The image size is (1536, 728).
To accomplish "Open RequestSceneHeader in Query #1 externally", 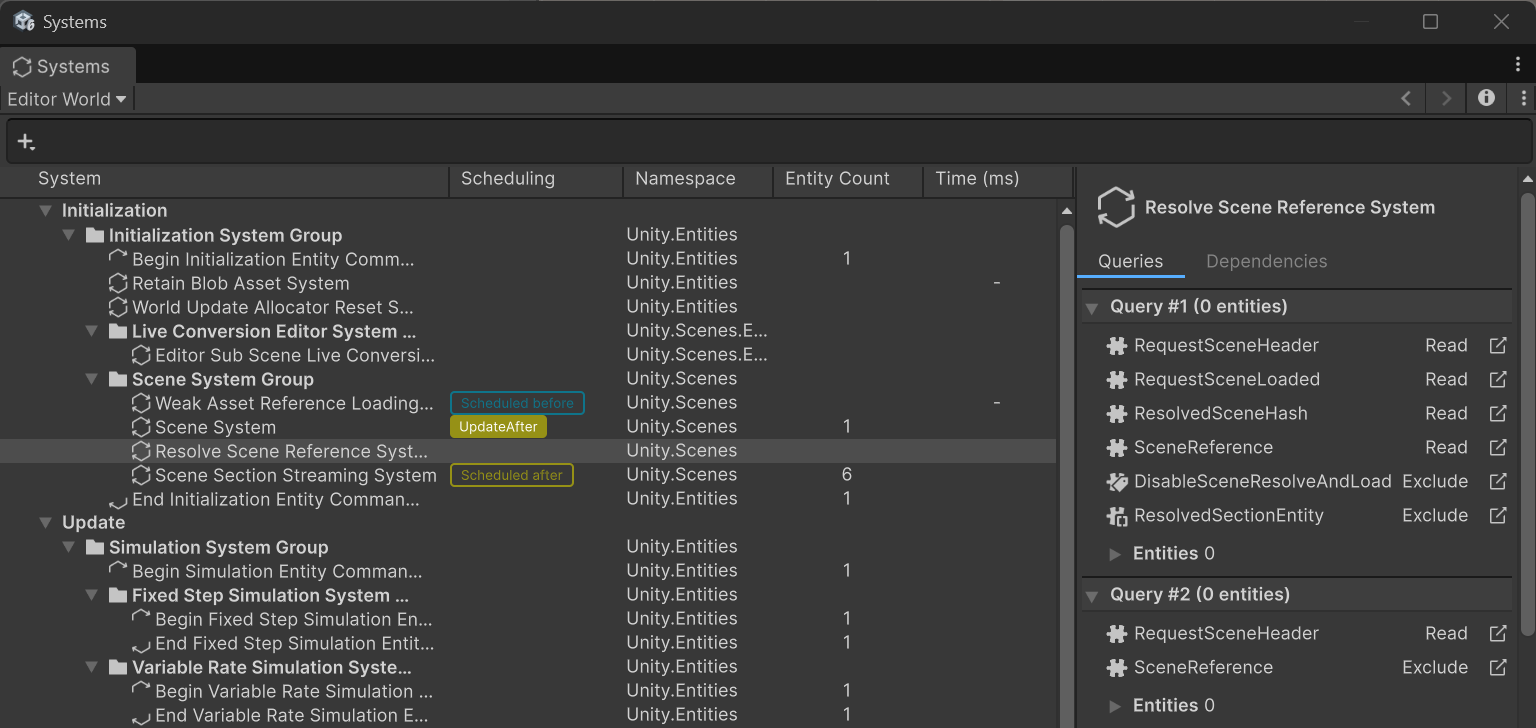I will (x=1498, y=346).
